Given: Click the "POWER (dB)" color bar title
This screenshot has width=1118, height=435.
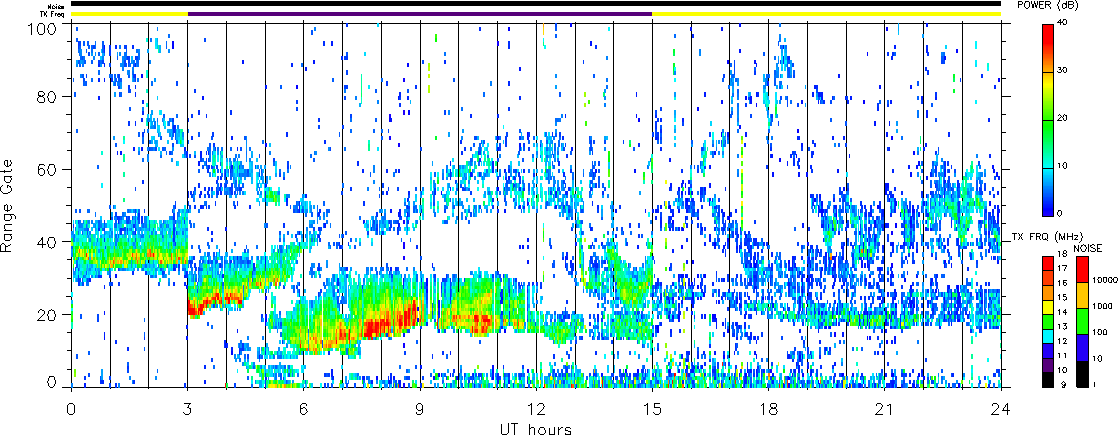Looking at the screenshot, I should (x=1063, y=5).
